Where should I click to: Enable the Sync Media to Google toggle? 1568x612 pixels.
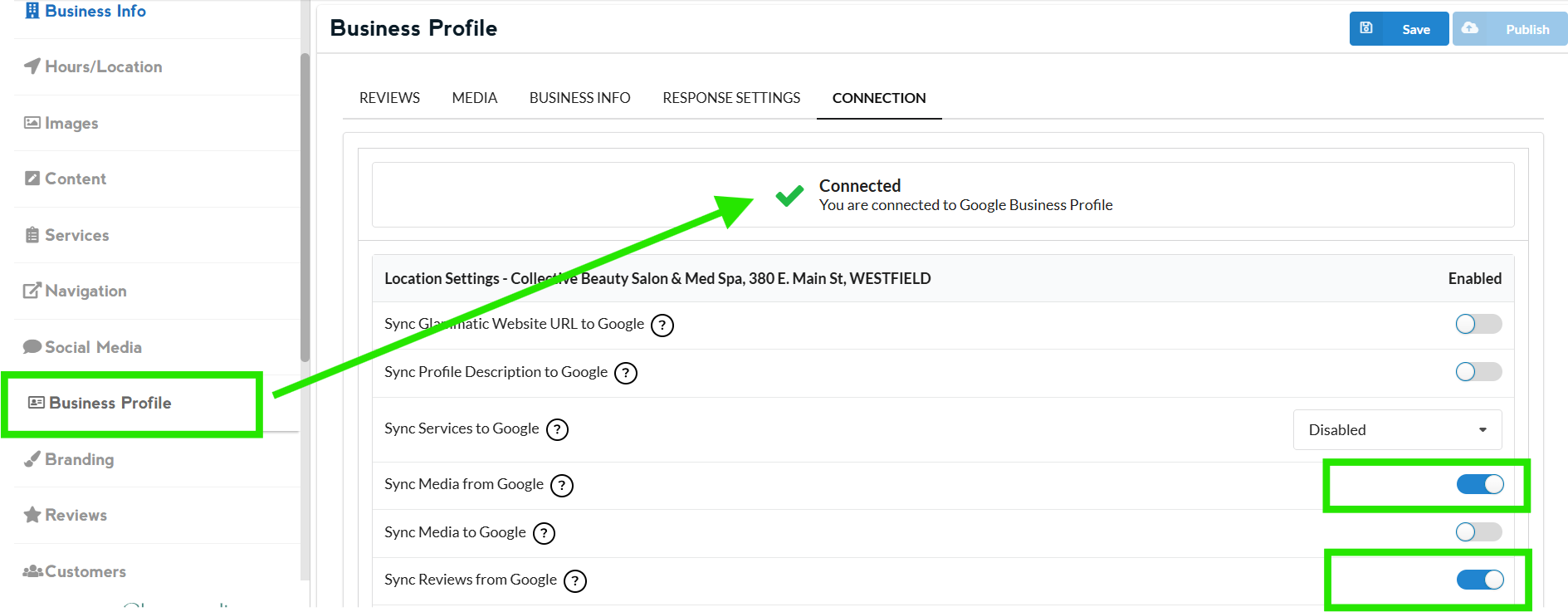pos(1478,531)
